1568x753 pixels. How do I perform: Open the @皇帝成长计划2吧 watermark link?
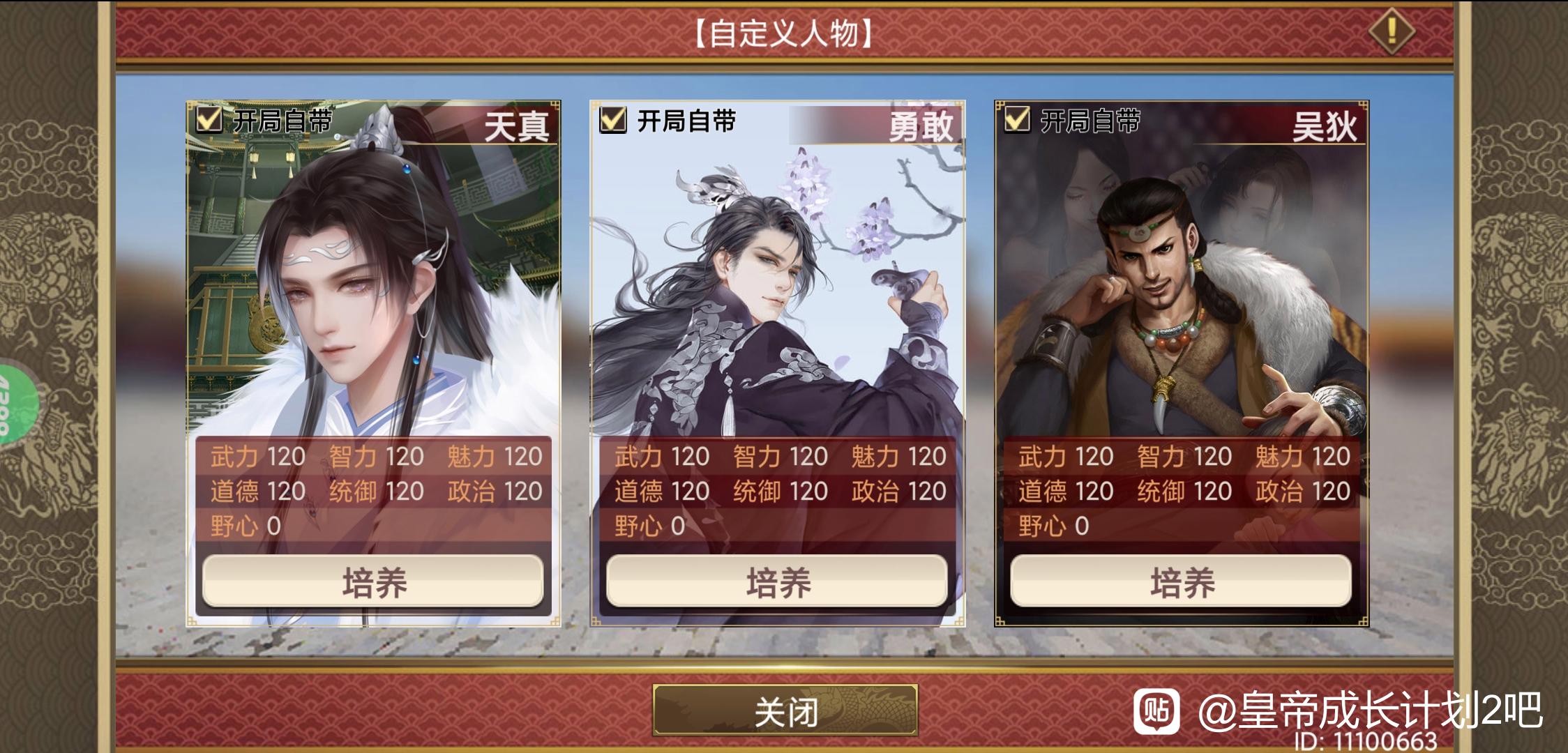pos(1371,711)
